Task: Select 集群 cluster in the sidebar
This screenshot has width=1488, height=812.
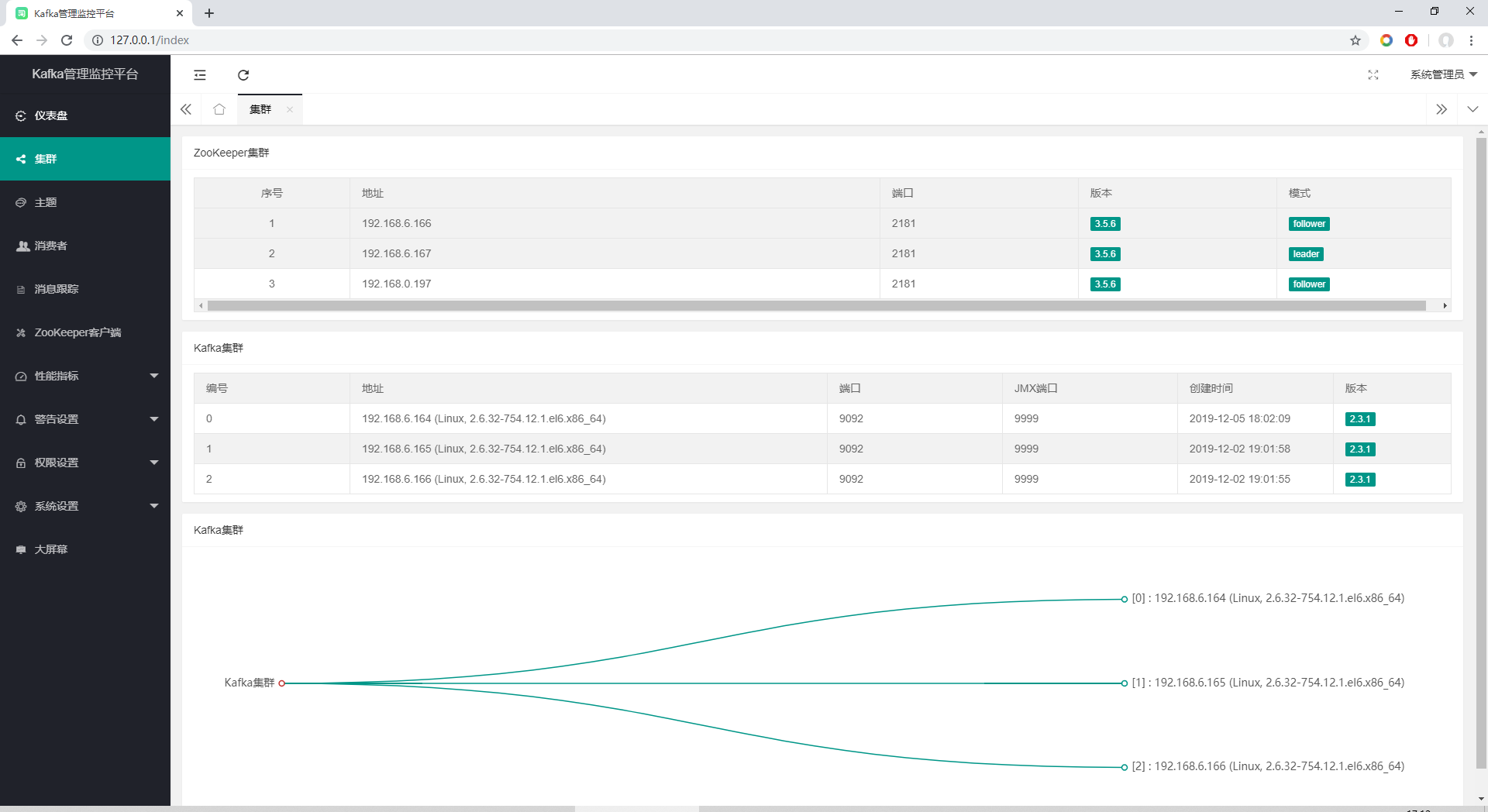Action: click(85, 159)
